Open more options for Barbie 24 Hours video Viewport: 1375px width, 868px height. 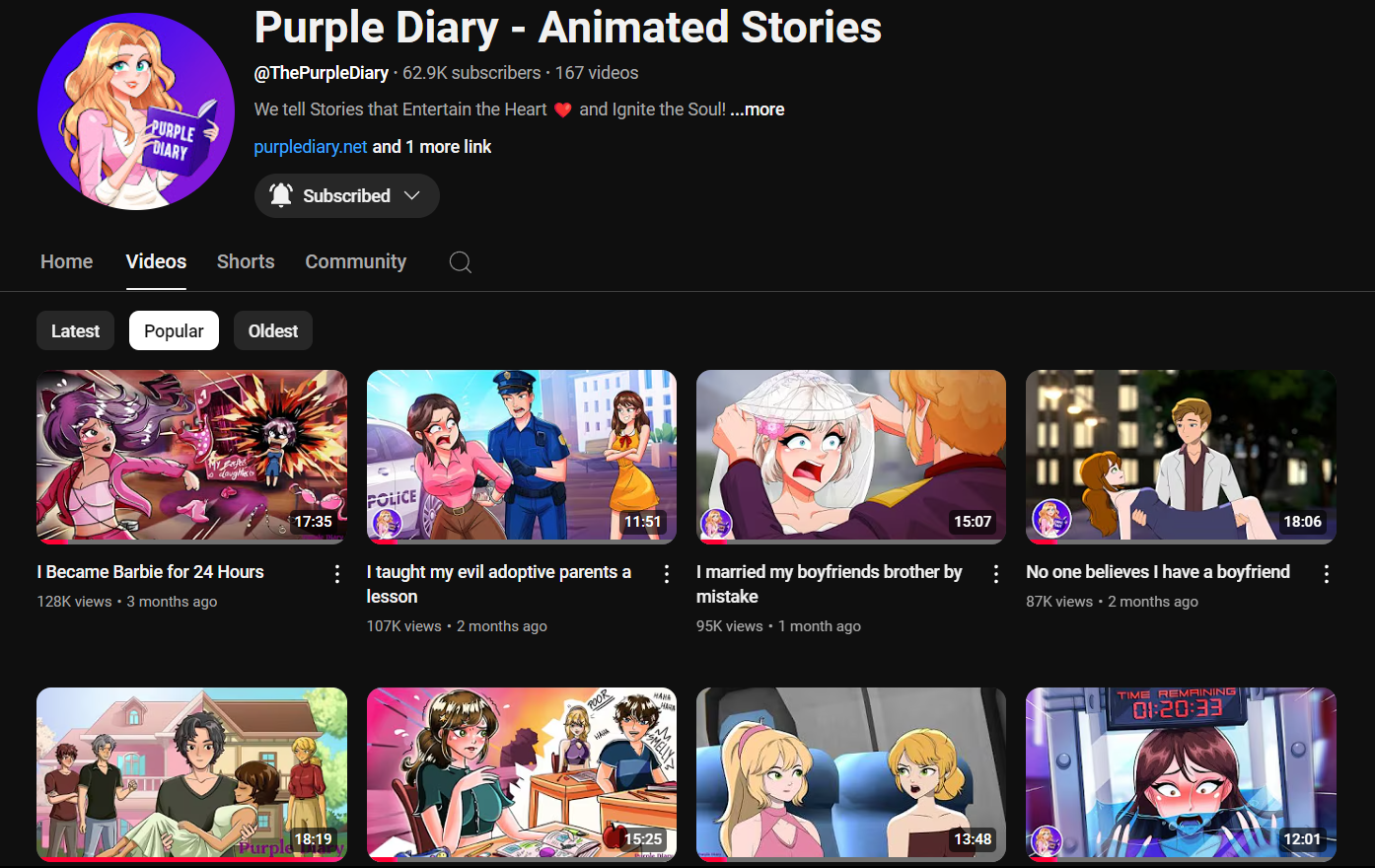[337, 574]
